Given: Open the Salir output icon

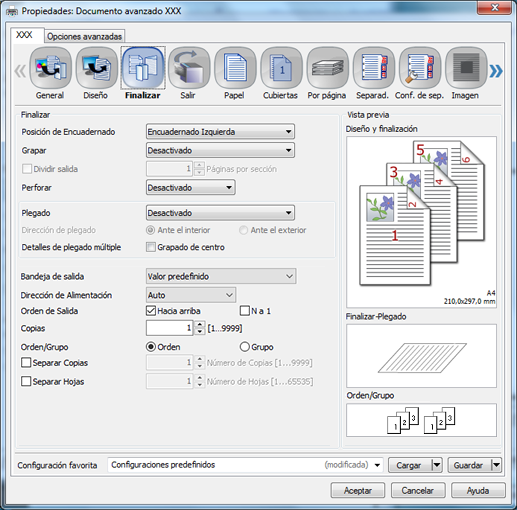Looking at the screenshot, I should coord(189,68).
